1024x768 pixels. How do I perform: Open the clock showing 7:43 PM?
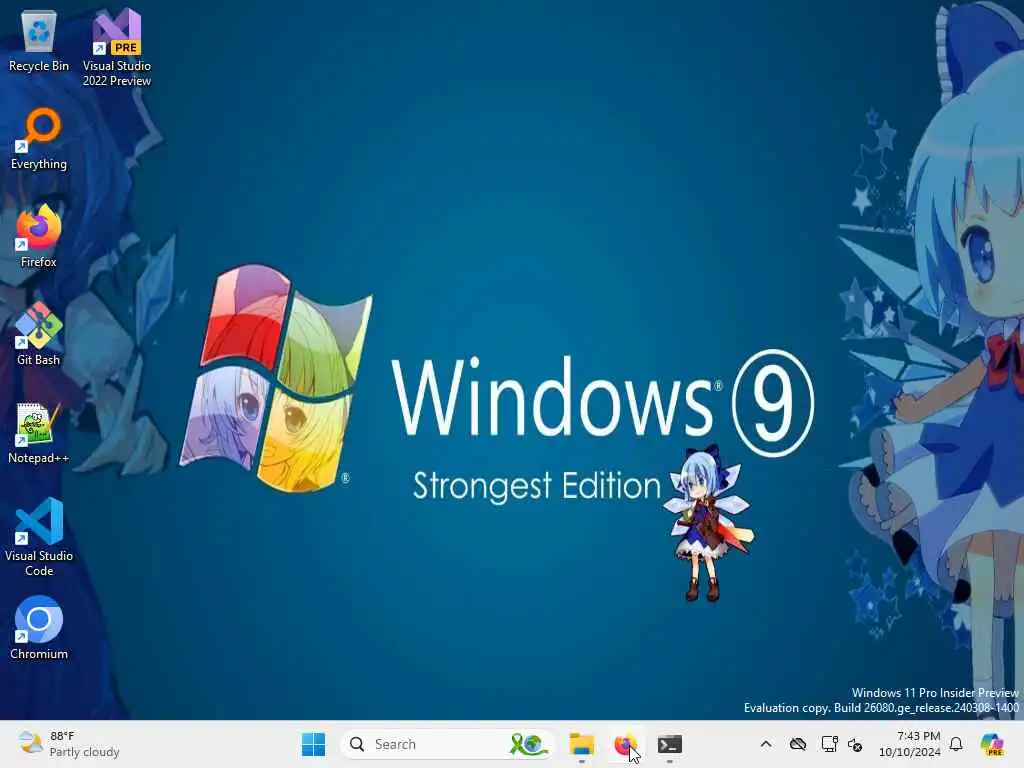(x=910, y=744)
